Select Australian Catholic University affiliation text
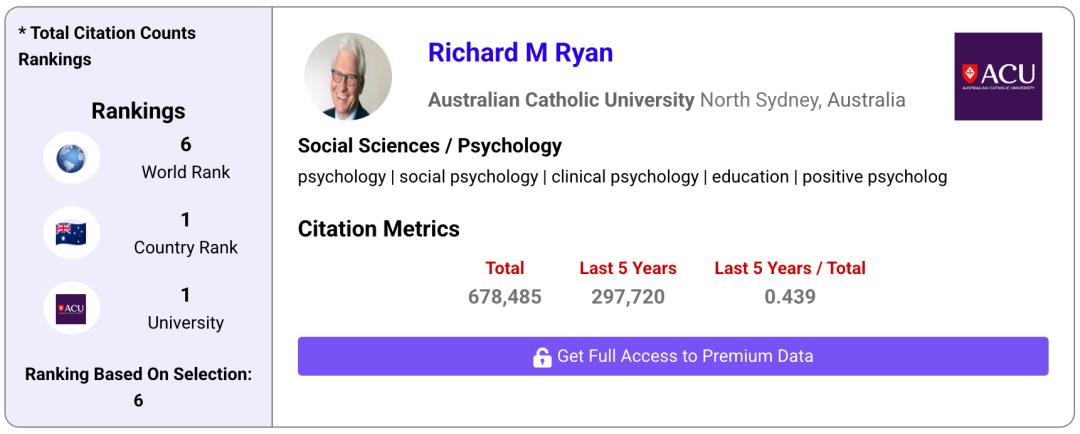The height and width of the screenshot is (434, 1080). click(560, 100)
